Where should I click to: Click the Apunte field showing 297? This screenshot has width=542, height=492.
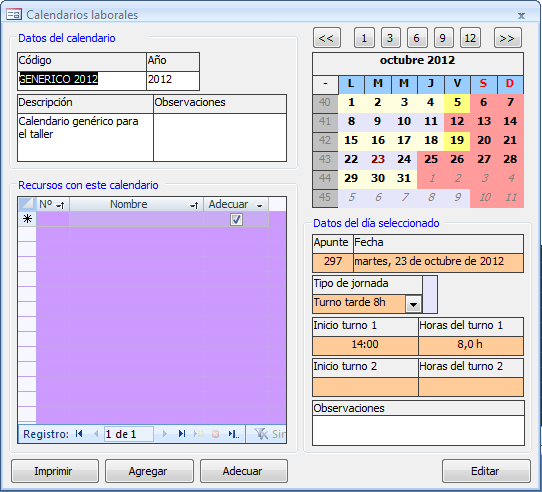click(x=333, y=263)
